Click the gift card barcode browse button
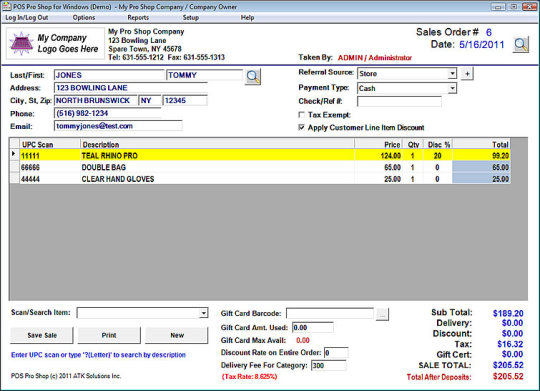 [x=382, y=314]
